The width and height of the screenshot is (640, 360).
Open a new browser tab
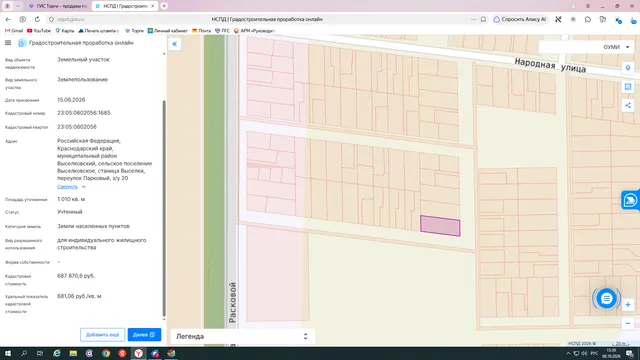coord(164,6)
